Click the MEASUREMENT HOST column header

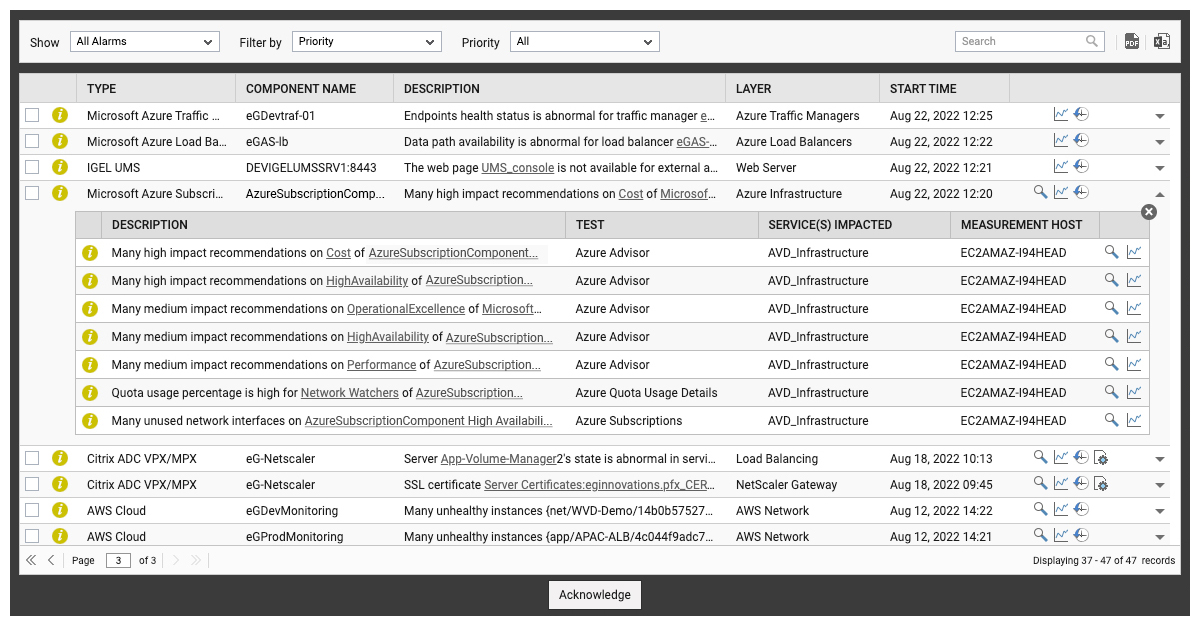tap(1024, 225)
